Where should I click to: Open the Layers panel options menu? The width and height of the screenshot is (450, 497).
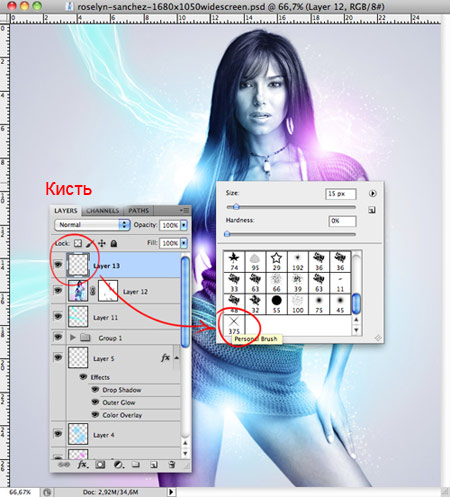point(184,210)
